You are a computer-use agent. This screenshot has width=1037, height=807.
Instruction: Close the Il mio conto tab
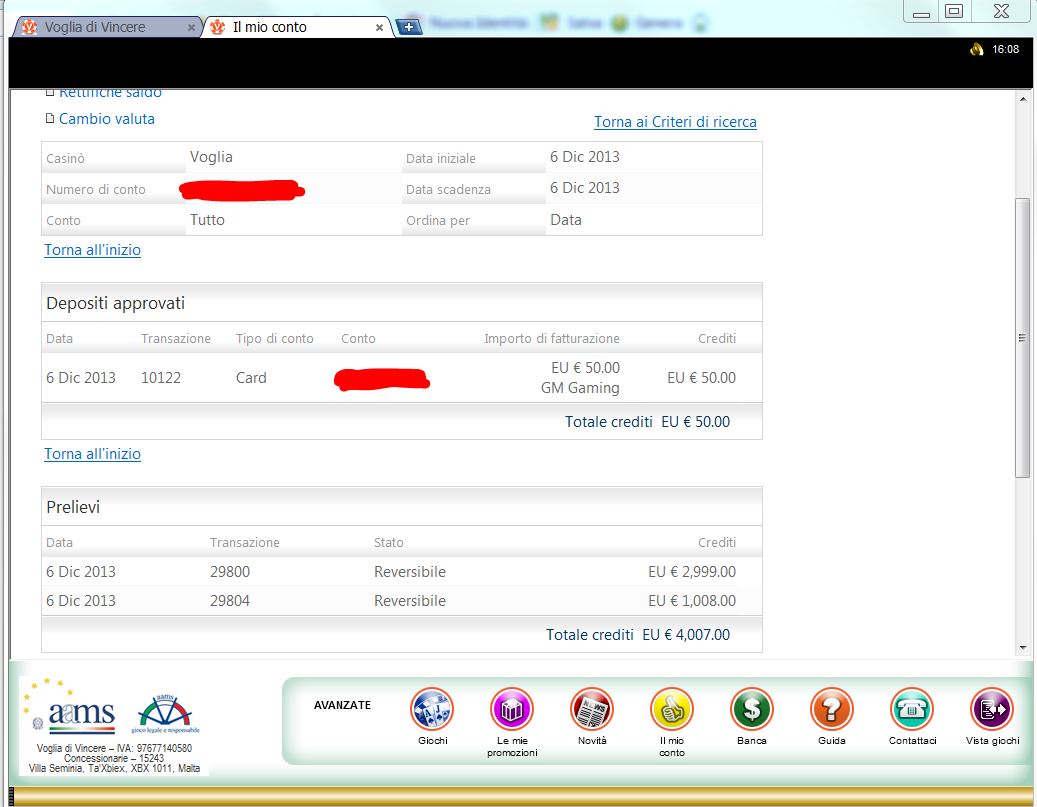[x=380, y=28]
